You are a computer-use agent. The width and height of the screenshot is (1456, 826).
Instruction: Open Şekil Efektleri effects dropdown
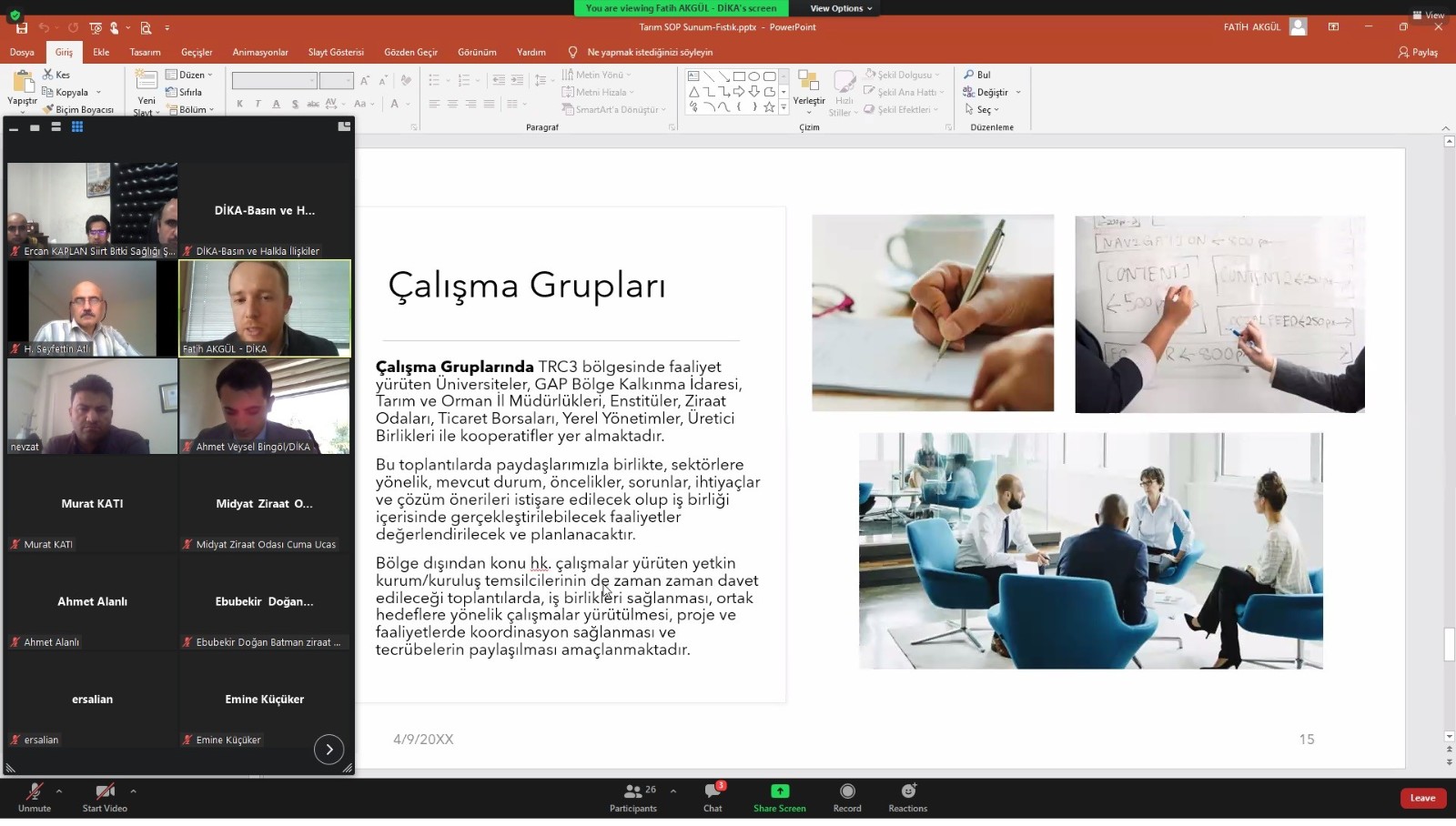tap(902, 109)
